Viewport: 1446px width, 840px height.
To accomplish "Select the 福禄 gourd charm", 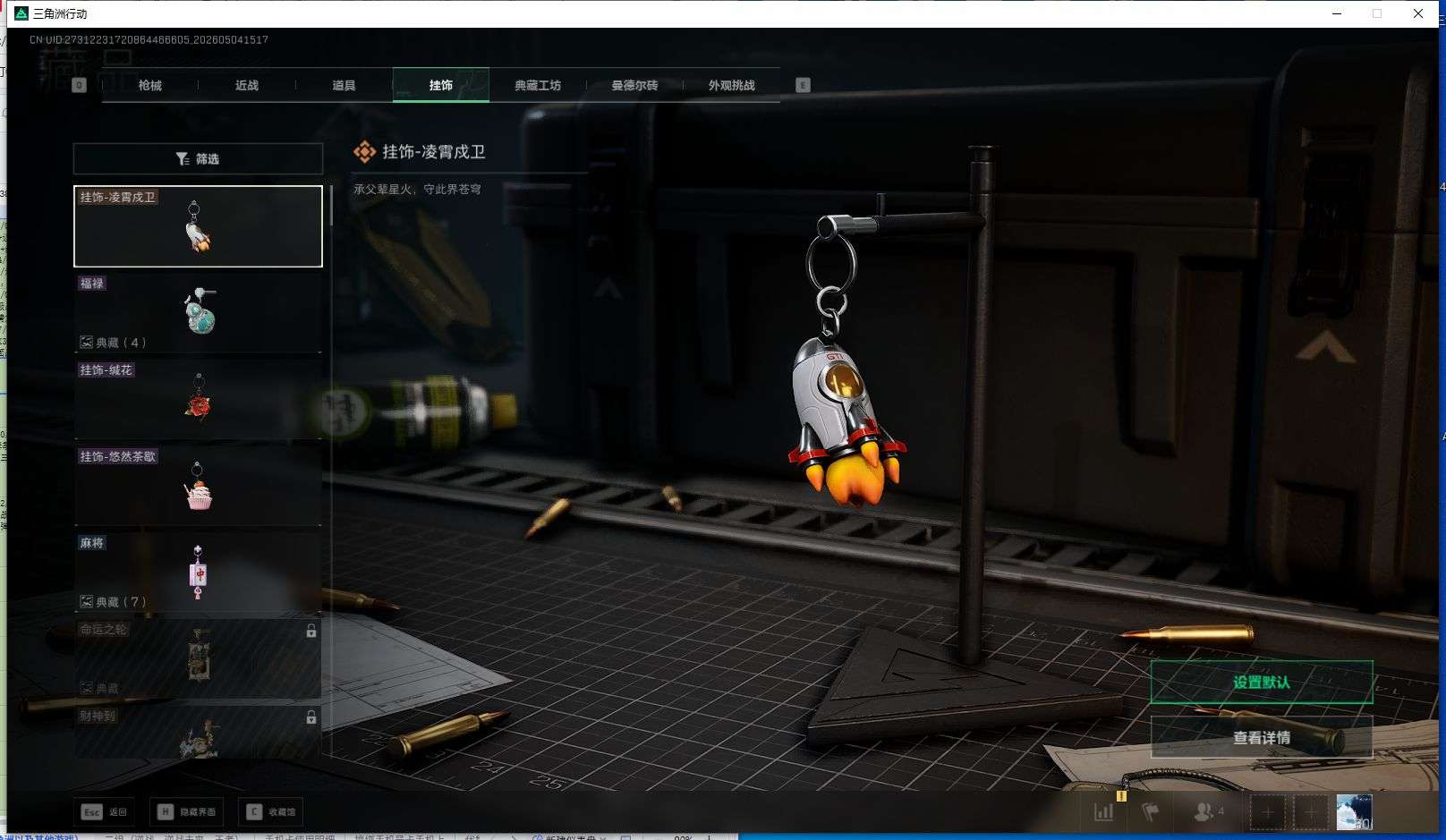I will [198, 312].
